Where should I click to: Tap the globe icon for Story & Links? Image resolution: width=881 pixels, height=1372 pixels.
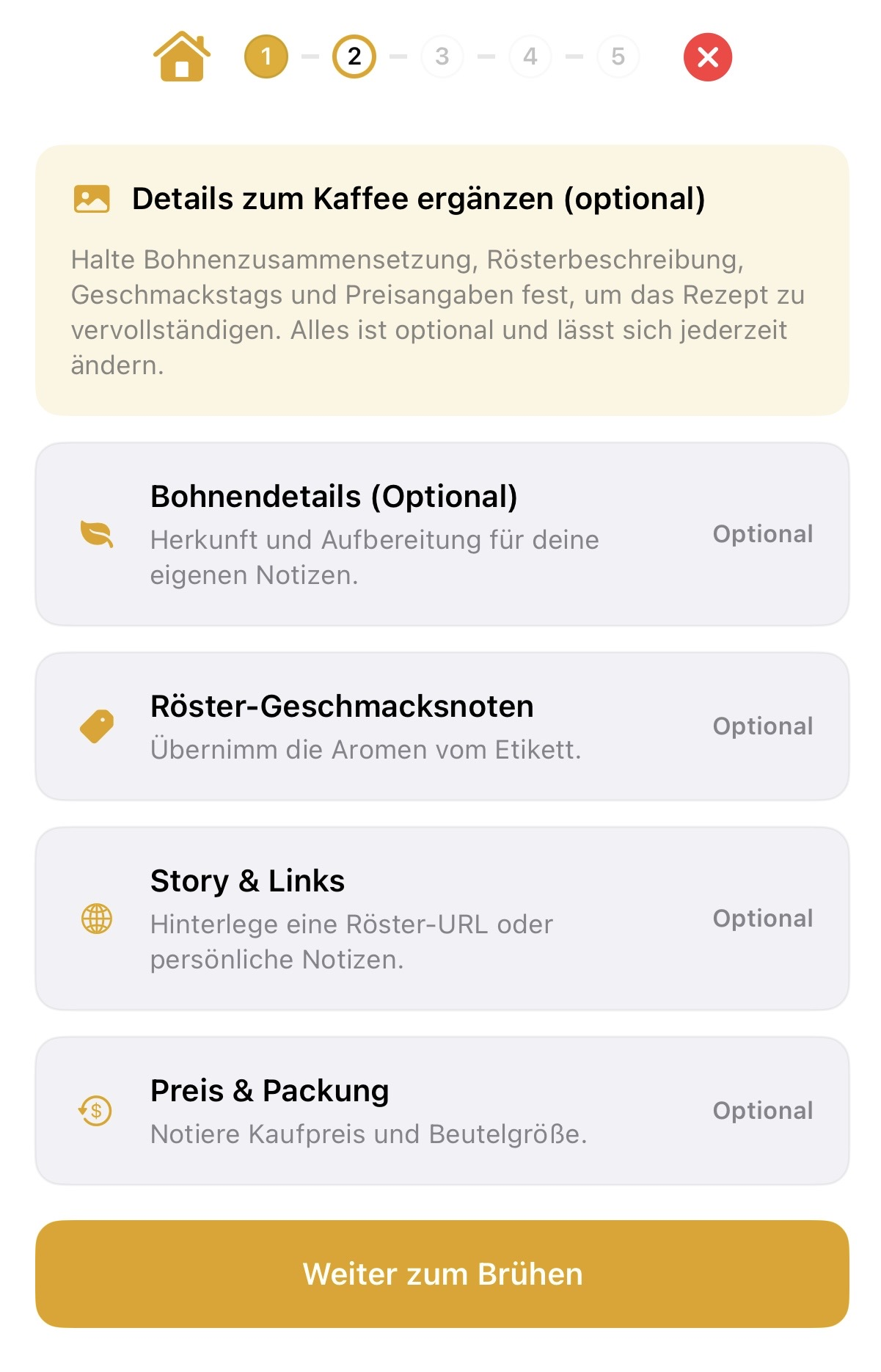(x=97, y=919)
